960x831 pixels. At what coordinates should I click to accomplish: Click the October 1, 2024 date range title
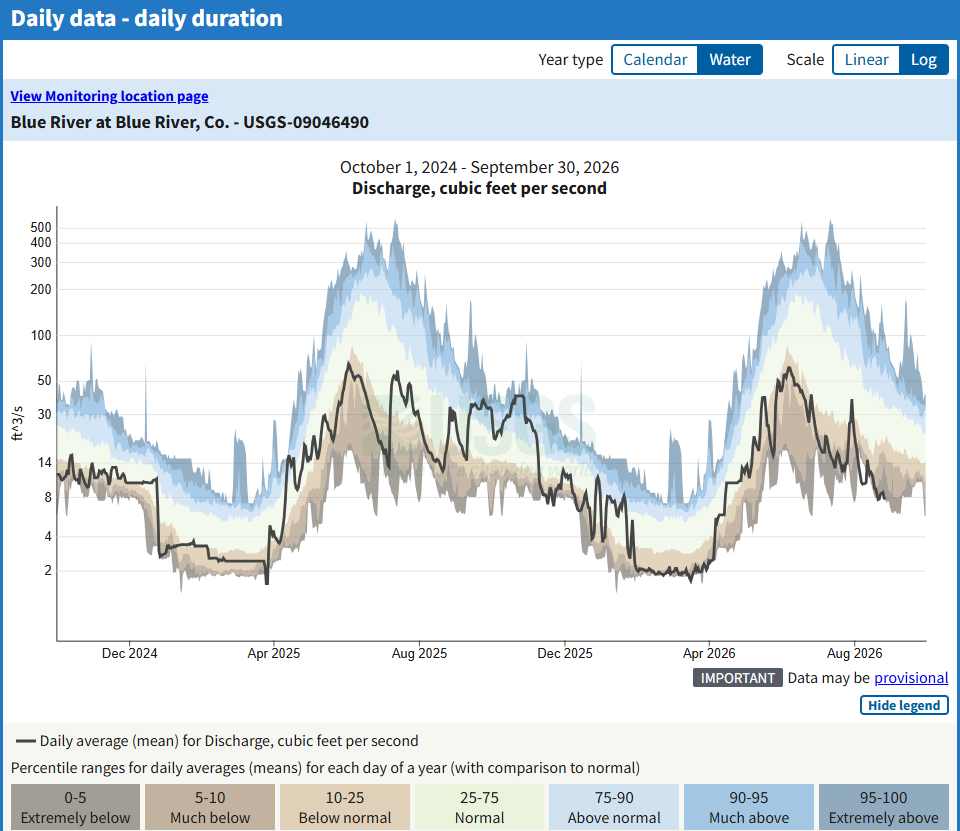(479, 167)
